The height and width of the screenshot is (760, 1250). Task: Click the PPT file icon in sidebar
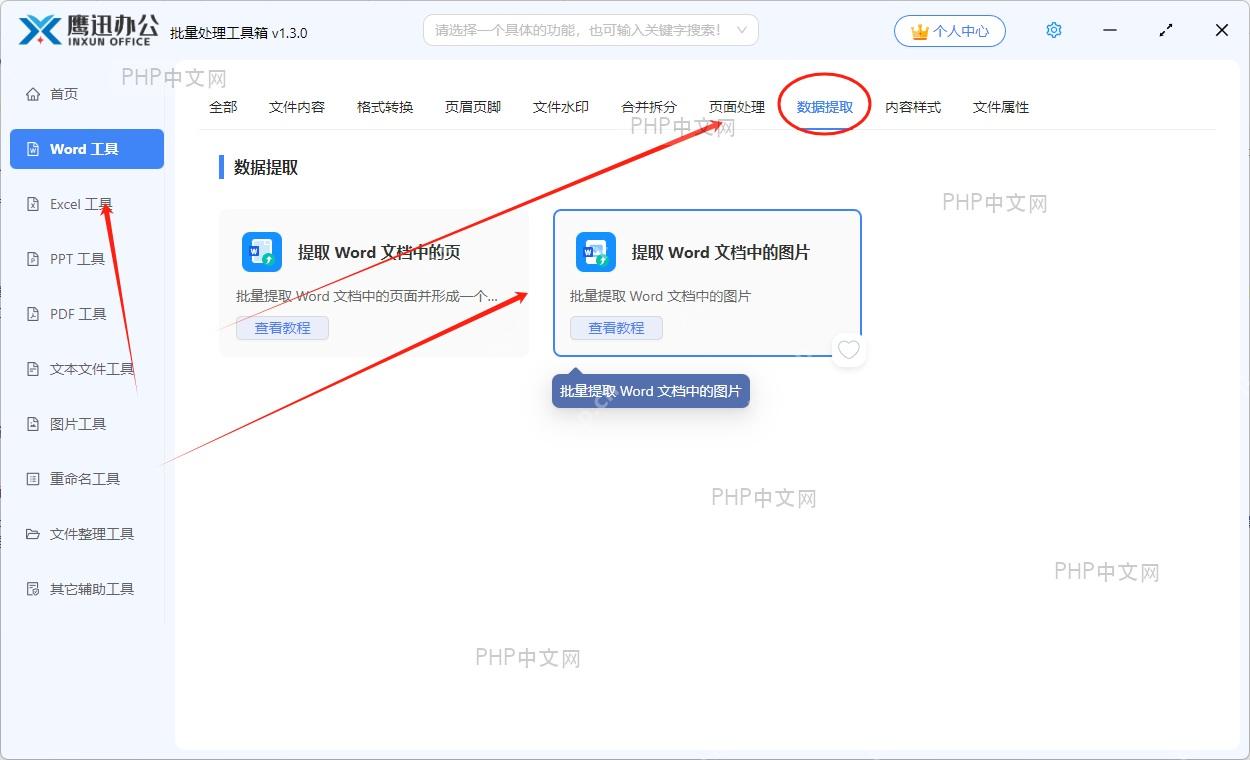click(x=33, y=259)
